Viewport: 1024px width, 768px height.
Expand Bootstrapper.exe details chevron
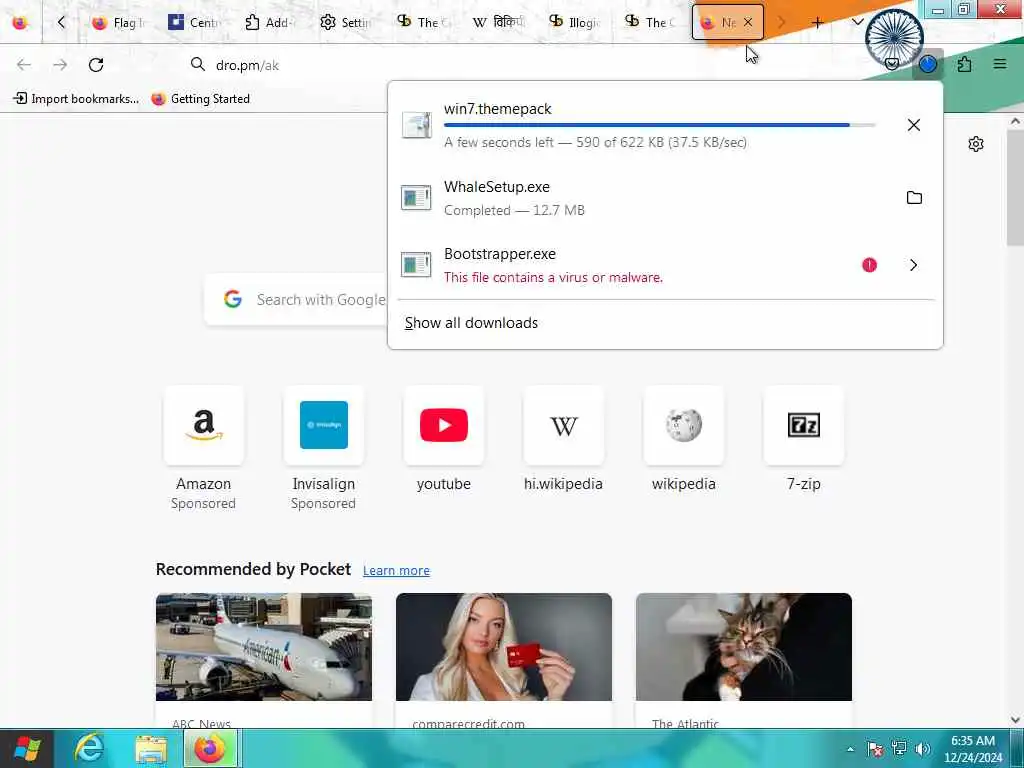(914, 264)
